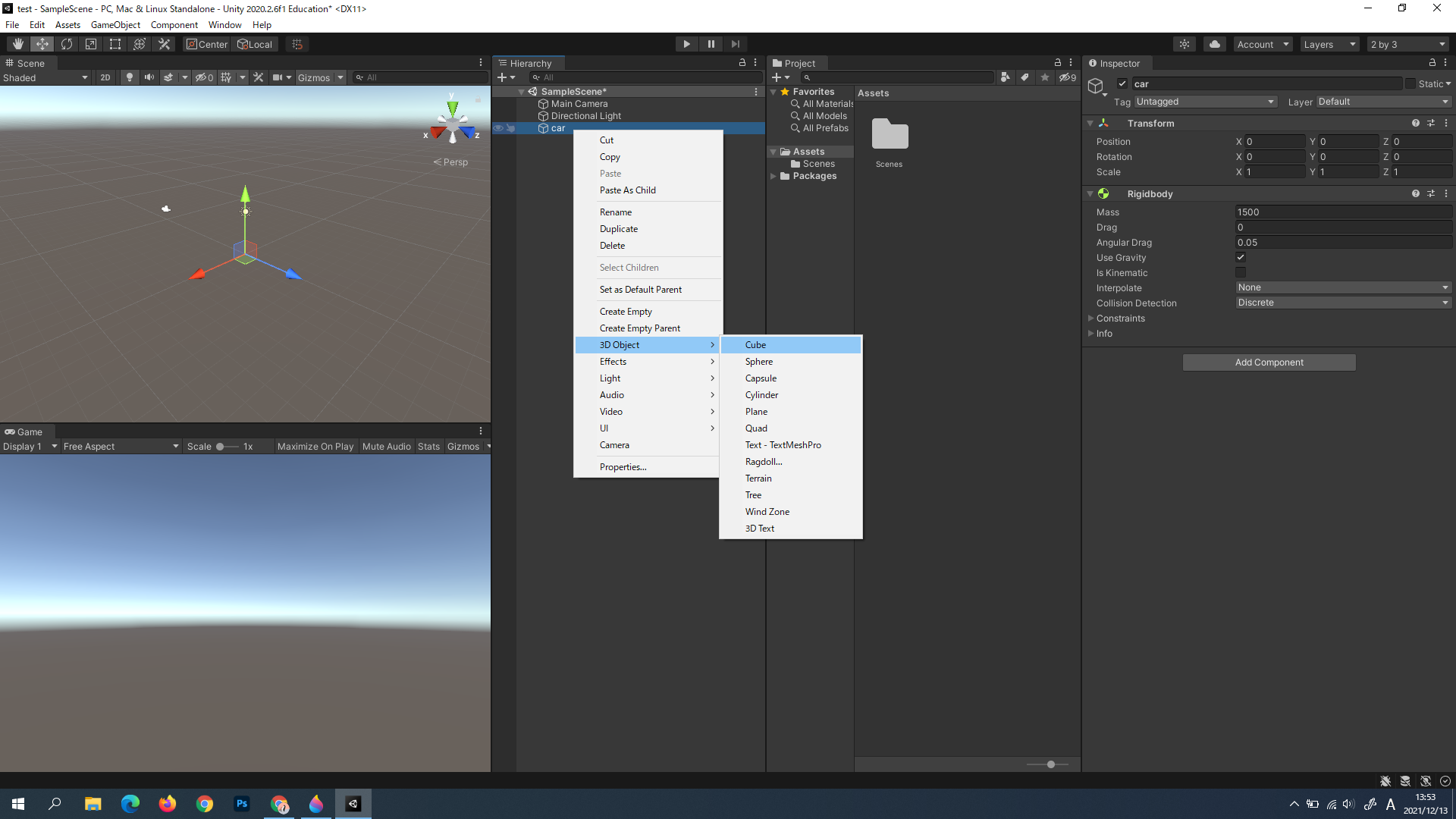Toggle the Use Gravity checkbox
Screen dimensions: 1456x819
[x=1241, y=258]
